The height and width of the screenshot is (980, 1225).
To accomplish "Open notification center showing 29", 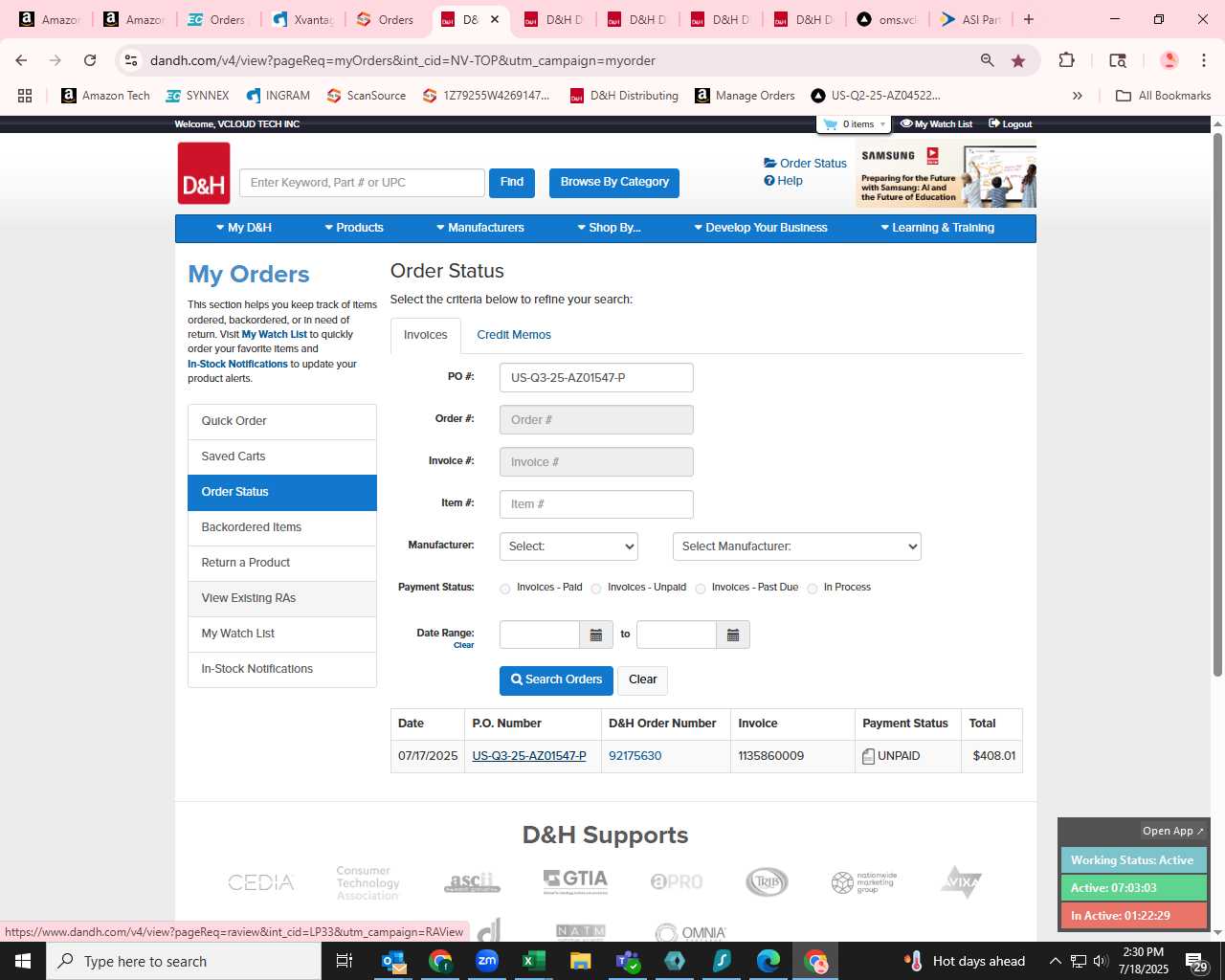I will point(1196,962).
